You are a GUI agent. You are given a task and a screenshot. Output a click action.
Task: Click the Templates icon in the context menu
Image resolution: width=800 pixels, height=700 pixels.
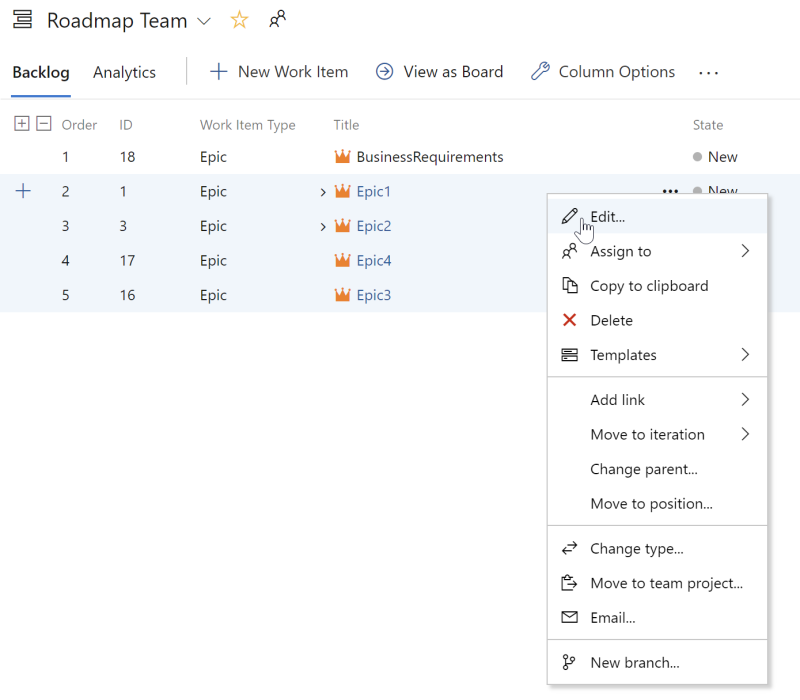point(570,355)
